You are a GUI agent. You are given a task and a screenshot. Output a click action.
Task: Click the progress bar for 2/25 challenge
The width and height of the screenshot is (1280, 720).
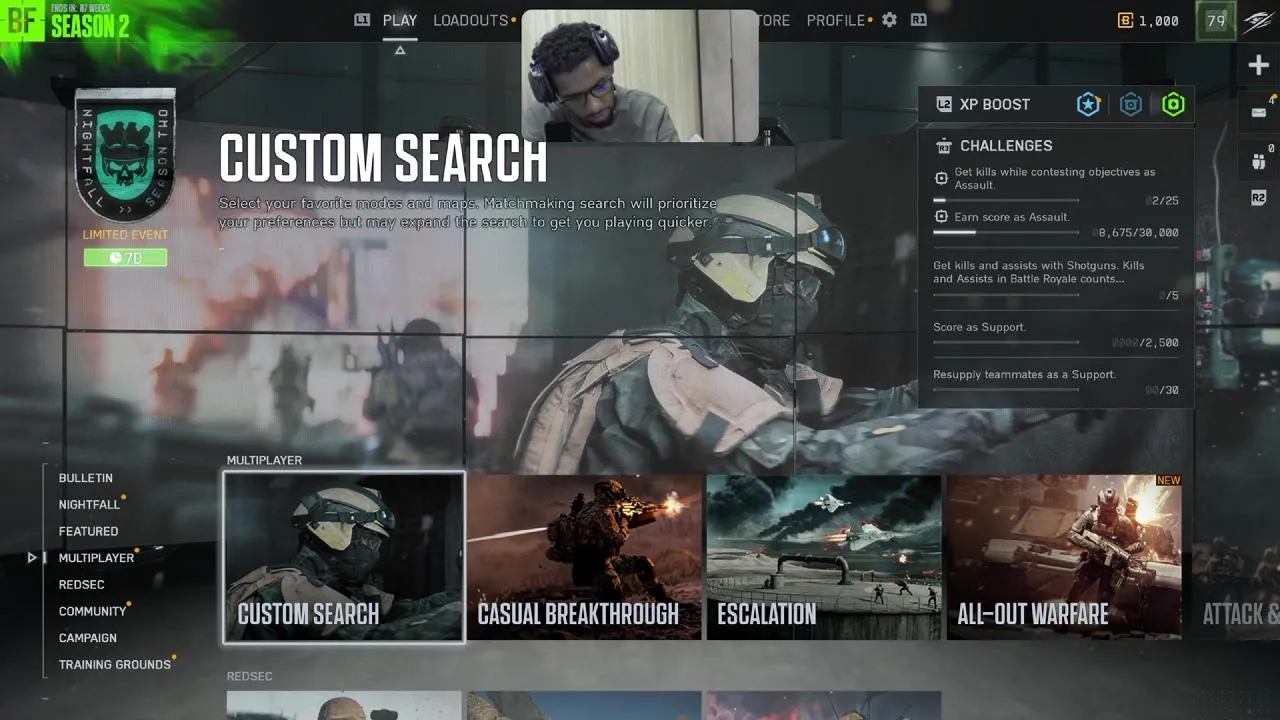tap(1006, 200)
